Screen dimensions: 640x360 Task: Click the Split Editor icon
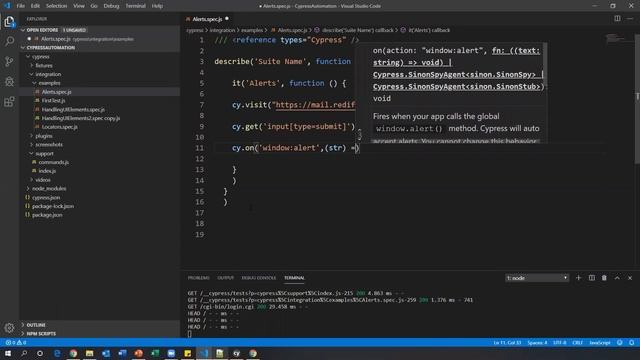click(x=617, y=18)
